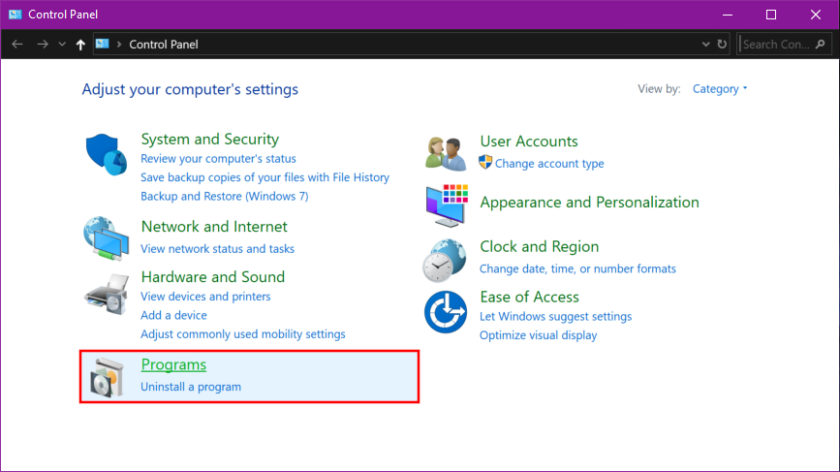Open recent locations dropdown arrow
This screenshot has width=840, height=472.
[62, 44]
